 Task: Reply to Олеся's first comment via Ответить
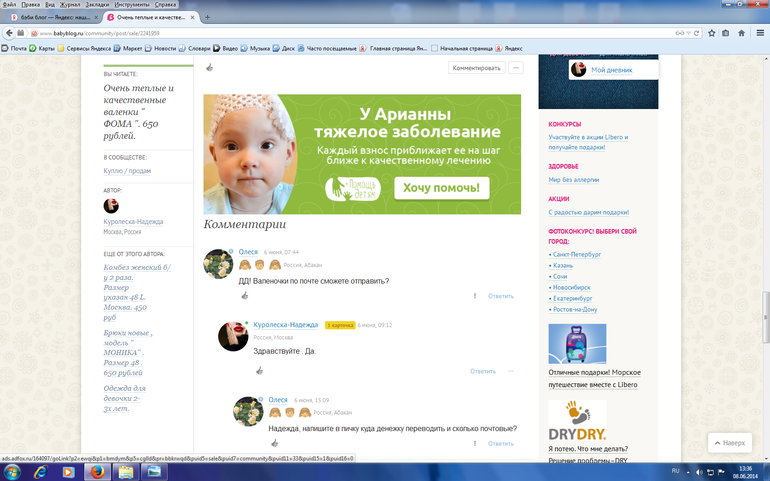(x=500, y=296)
